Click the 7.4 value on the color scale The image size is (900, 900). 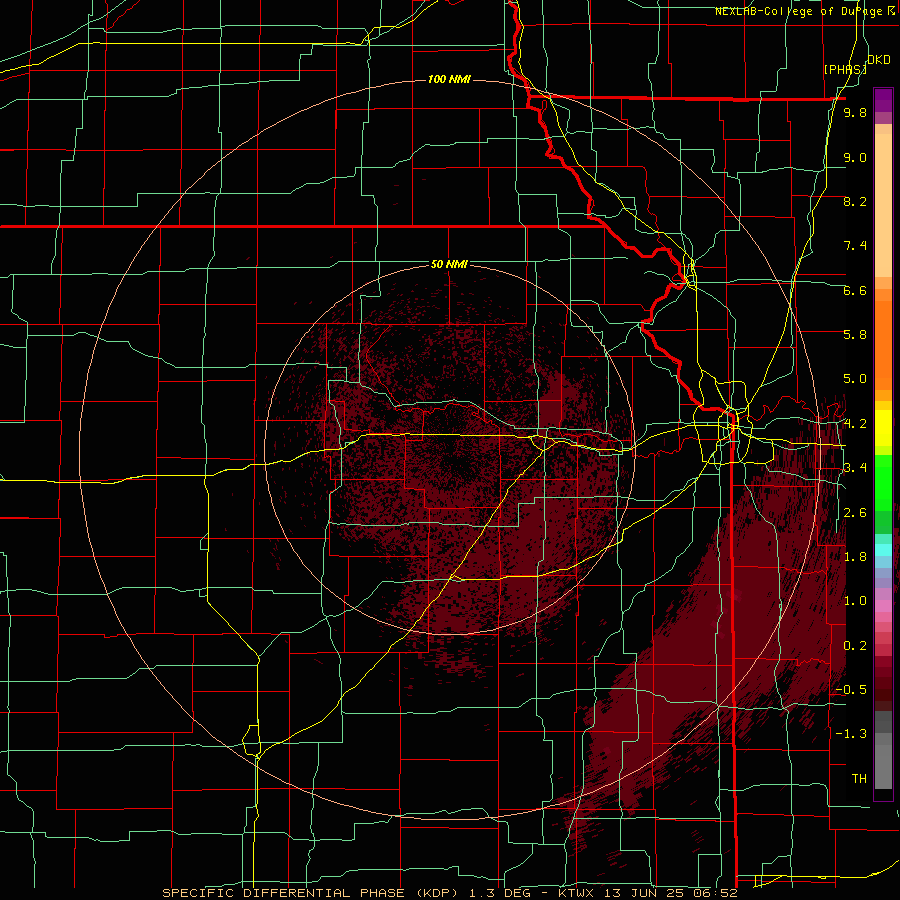pos(855,246)
